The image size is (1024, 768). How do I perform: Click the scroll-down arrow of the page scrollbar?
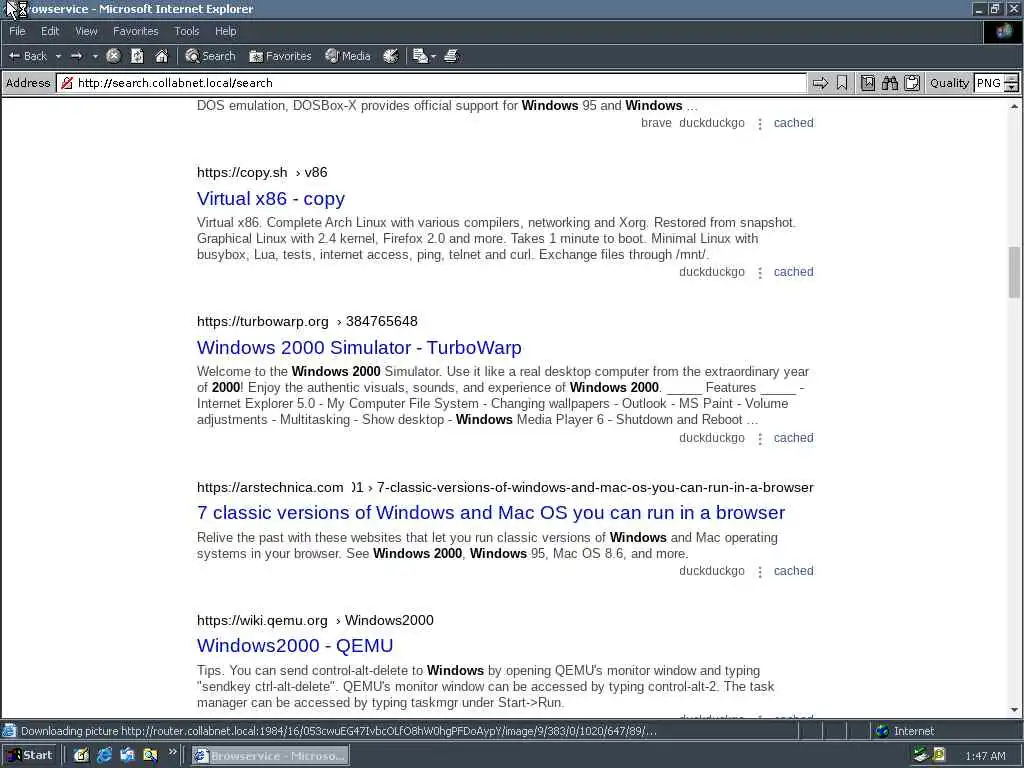coord(1014,710)
